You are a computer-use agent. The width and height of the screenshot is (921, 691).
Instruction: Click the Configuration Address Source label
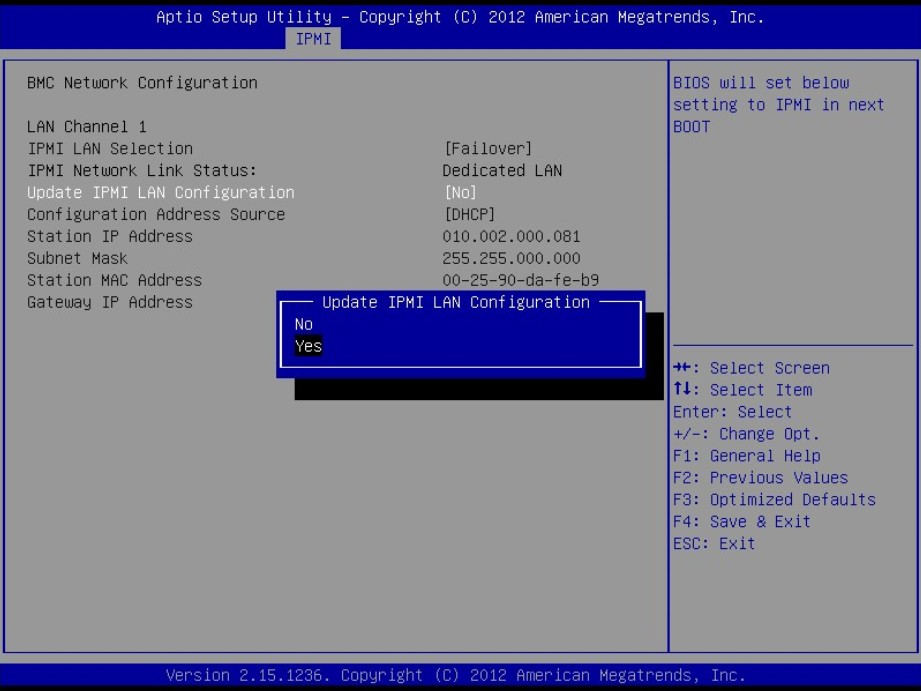[x=156, y=214]
